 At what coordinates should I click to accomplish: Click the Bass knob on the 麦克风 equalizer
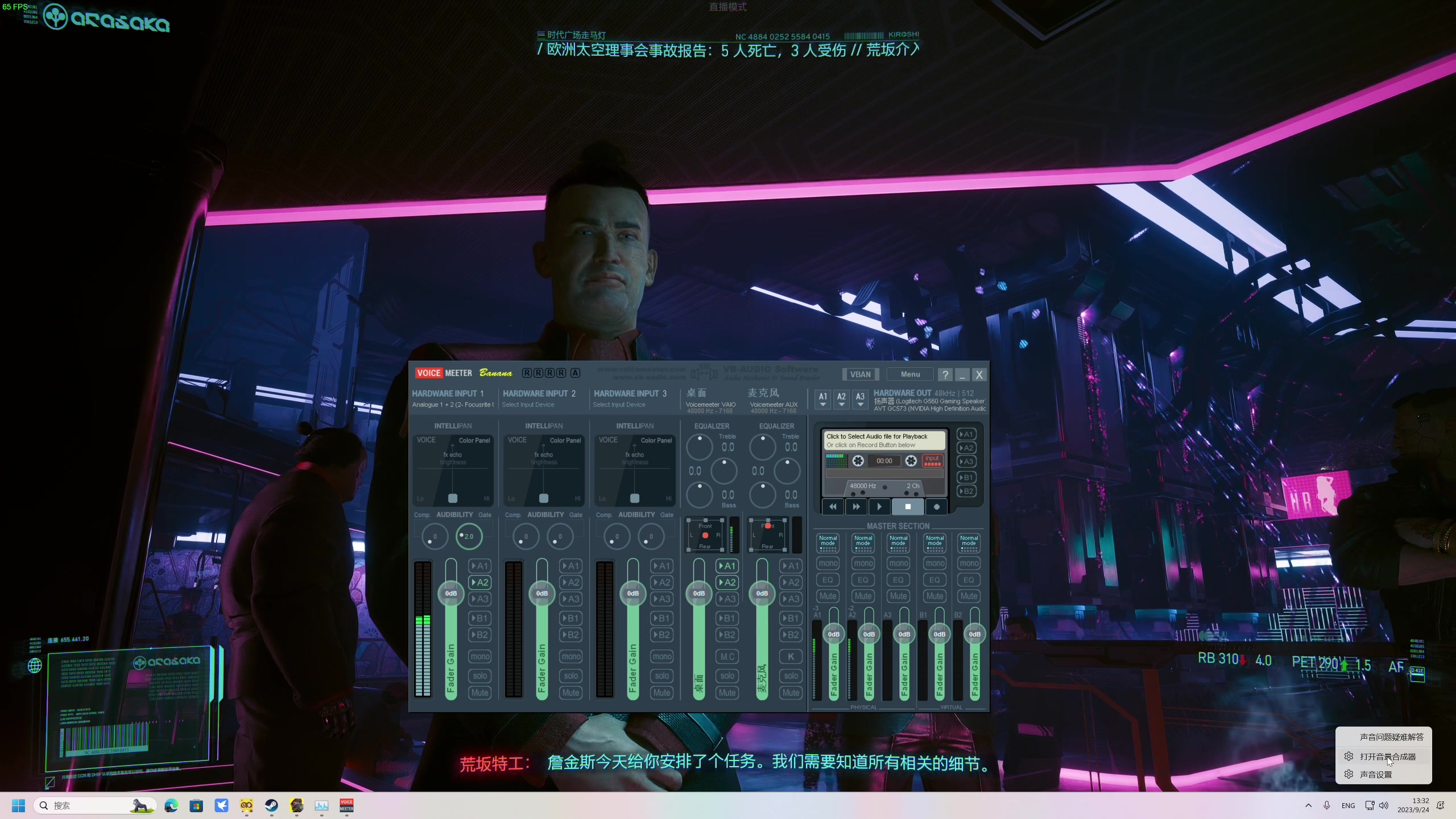coord(763,495)
